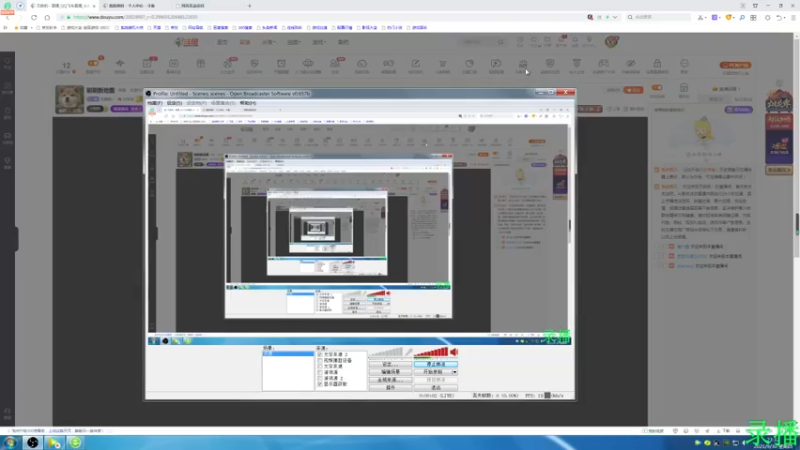The image size is (800, 450).
Task: Select the highlighted scene in OBS scene list
Action: (x=288, y=354)
